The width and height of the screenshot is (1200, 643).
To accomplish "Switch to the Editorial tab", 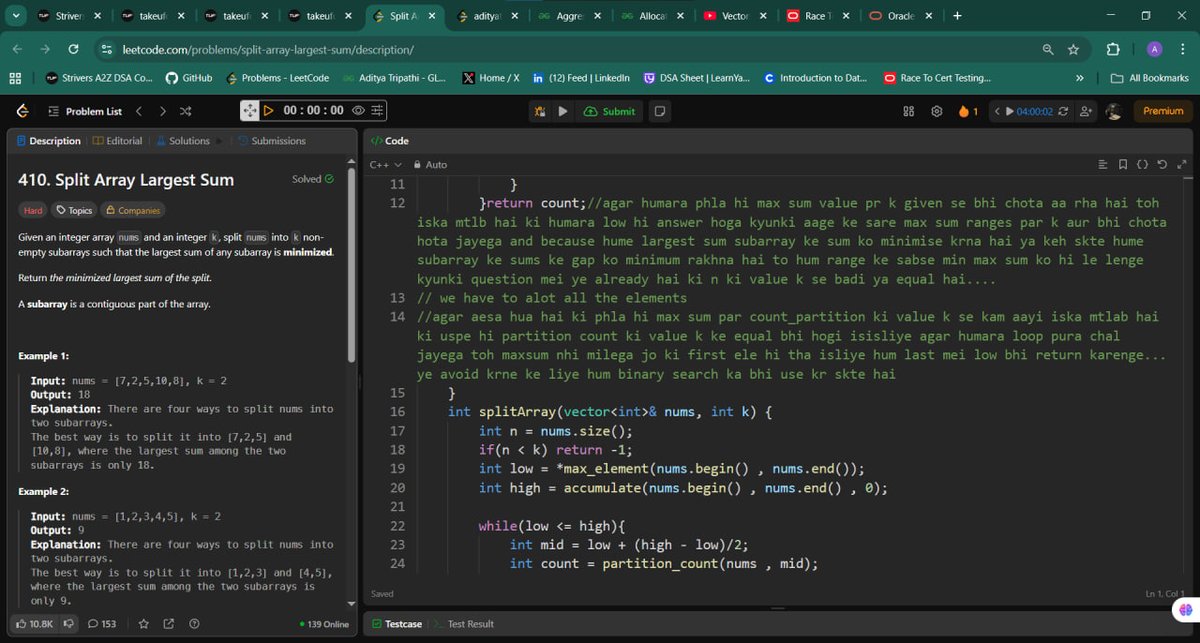I will coord(118,141).
